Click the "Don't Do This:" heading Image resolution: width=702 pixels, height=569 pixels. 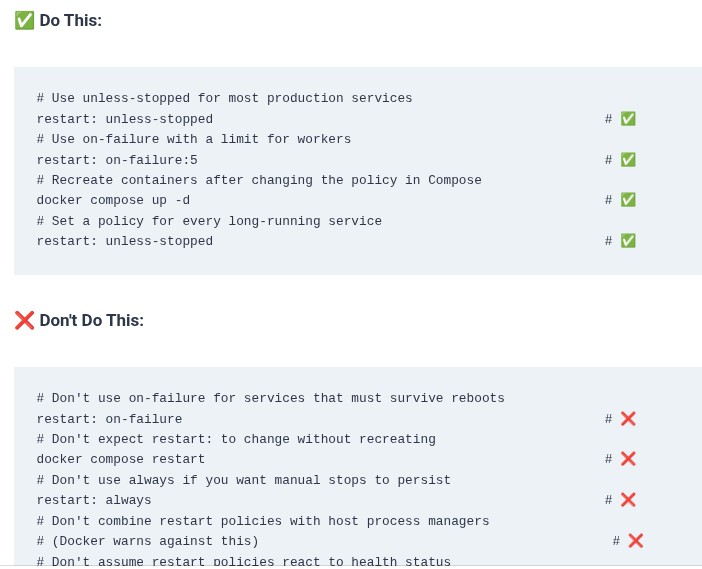[92, 321]
